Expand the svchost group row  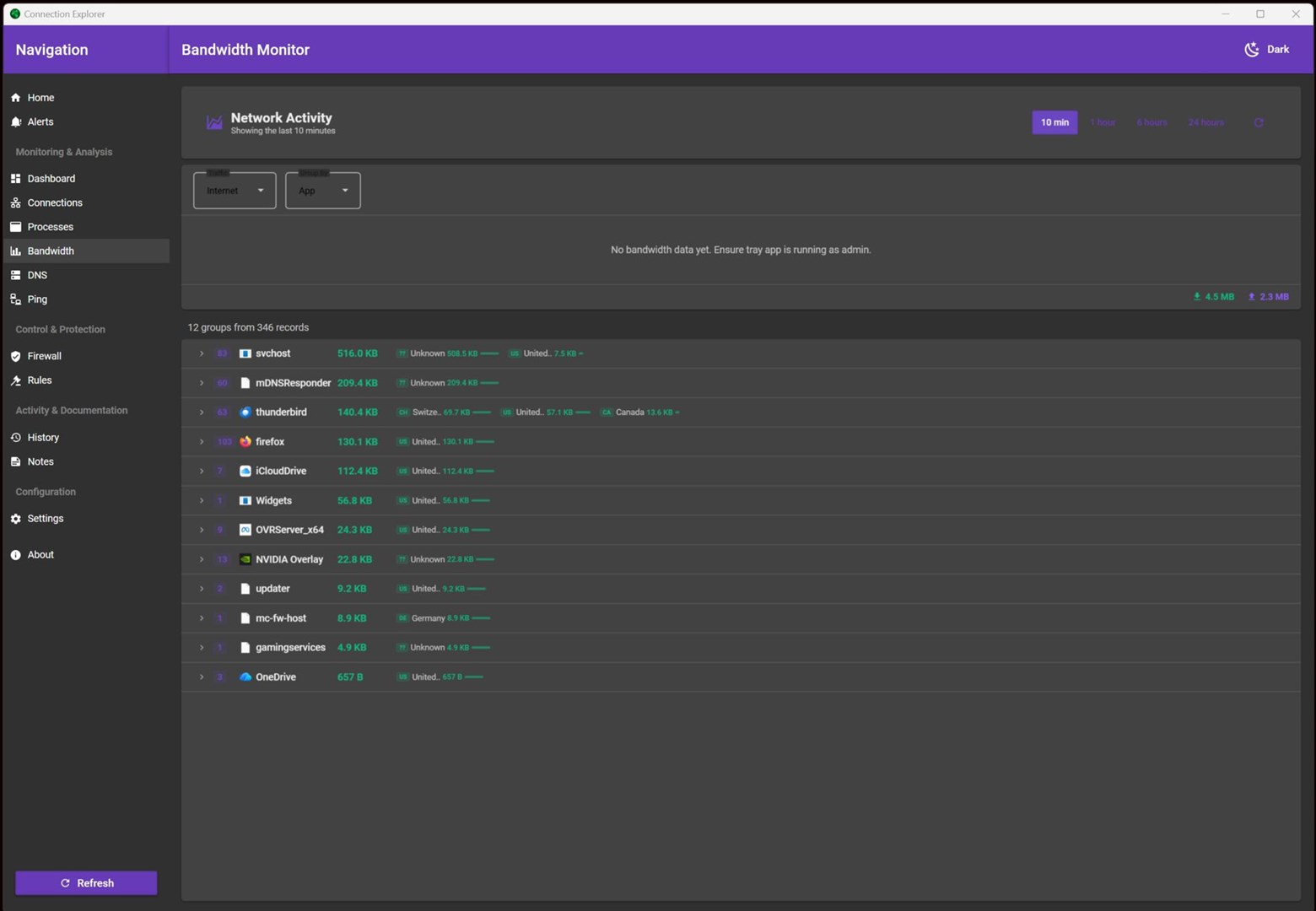pyautogui.click(x=202, y=354)
